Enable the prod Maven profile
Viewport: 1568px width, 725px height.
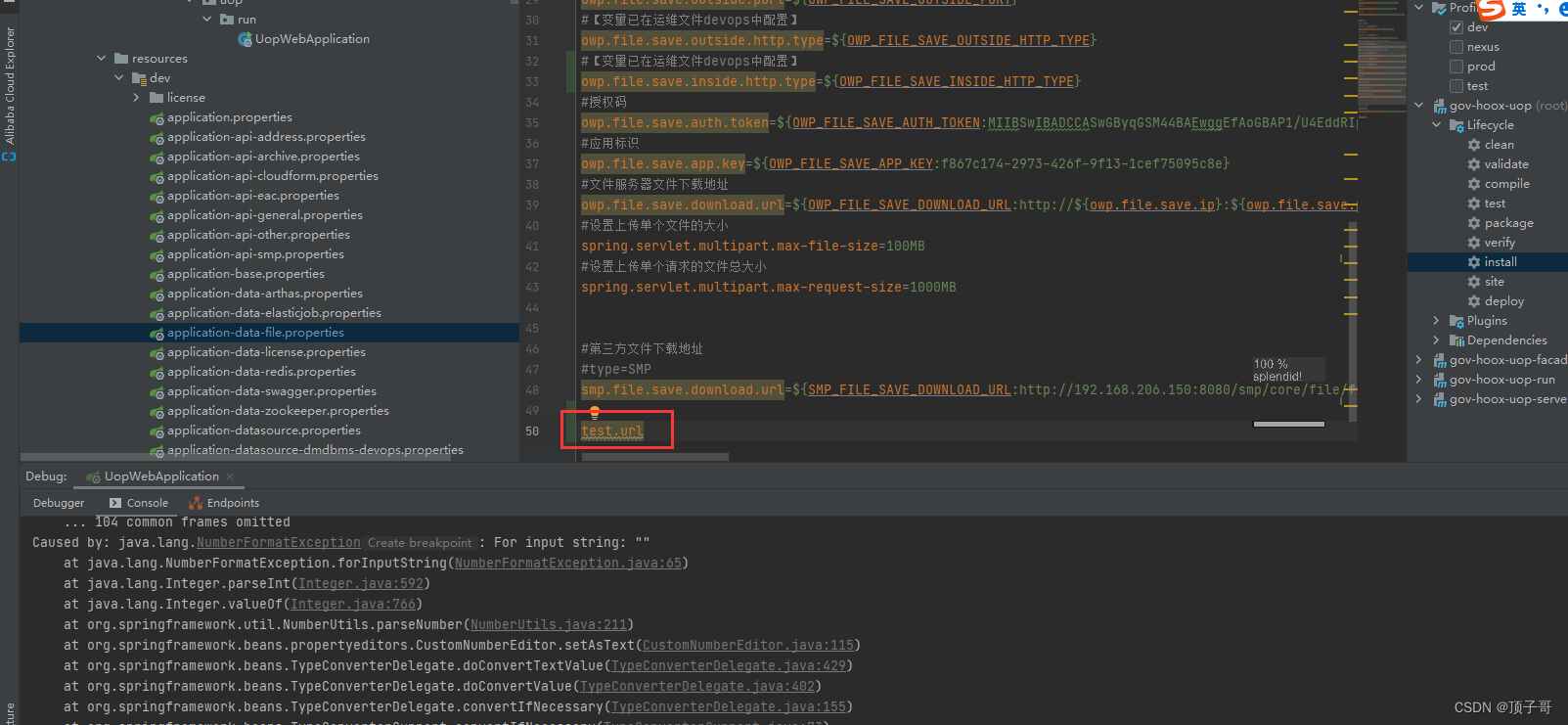click(1456, 67)
